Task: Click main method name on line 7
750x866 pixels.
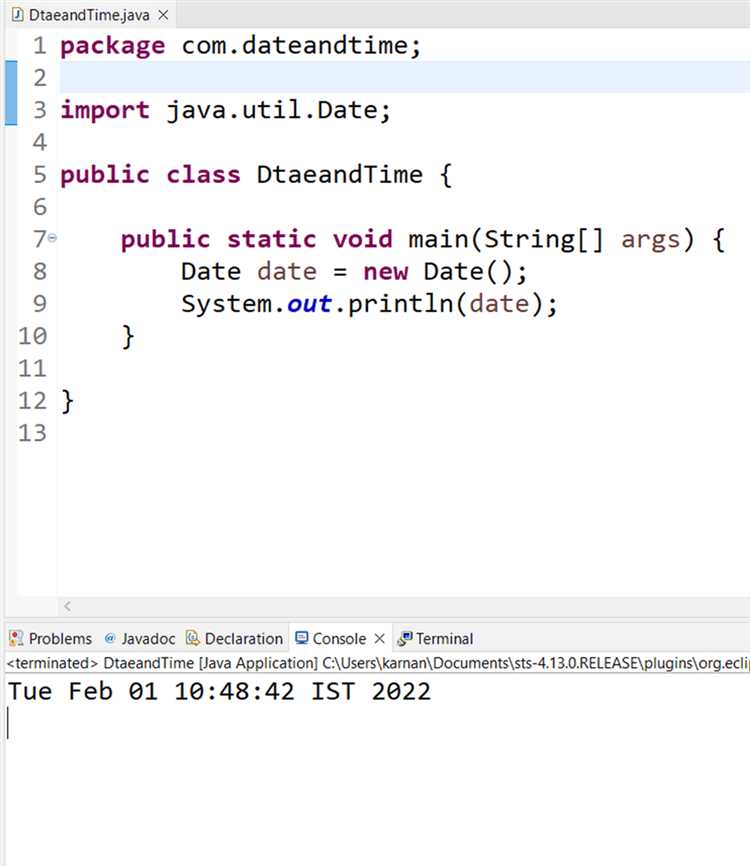Action: pos(438,239)
